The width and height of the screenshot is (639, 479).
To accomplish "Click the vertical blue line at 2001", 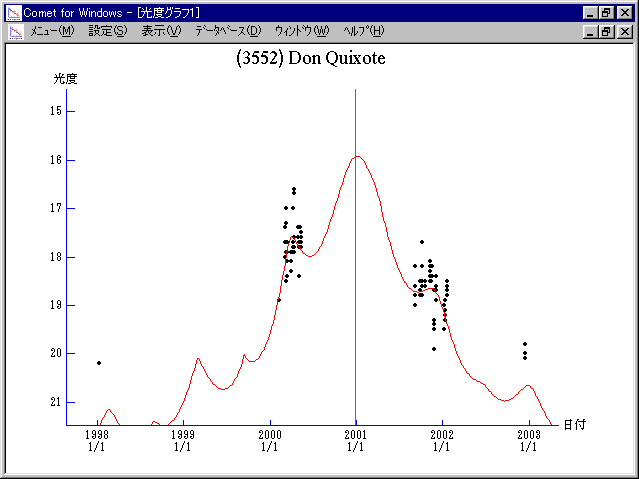I will click(x=356, y=300).
